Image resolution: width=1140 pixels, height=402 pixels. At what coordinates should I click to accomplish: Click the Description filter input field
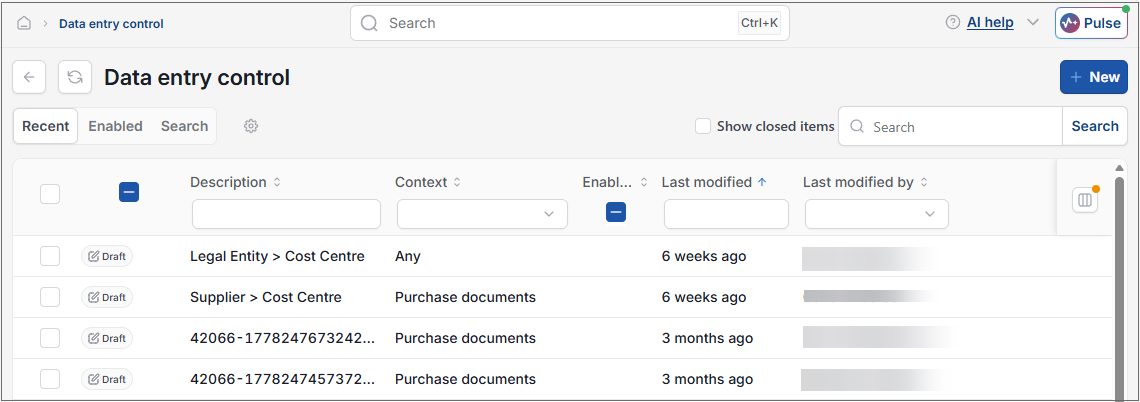tap(286, 214)
